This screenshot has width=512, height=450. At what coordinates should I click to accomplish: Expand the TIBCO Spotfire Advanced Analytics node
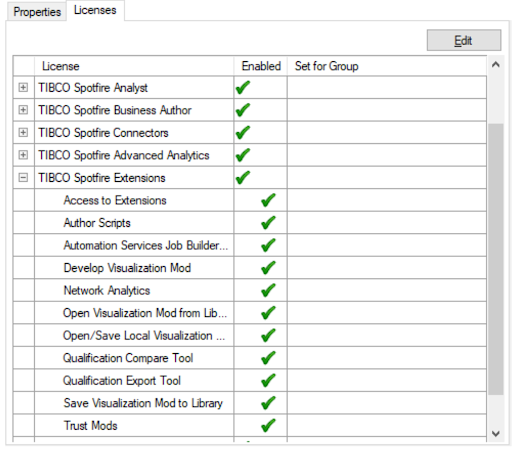point(23,155)
